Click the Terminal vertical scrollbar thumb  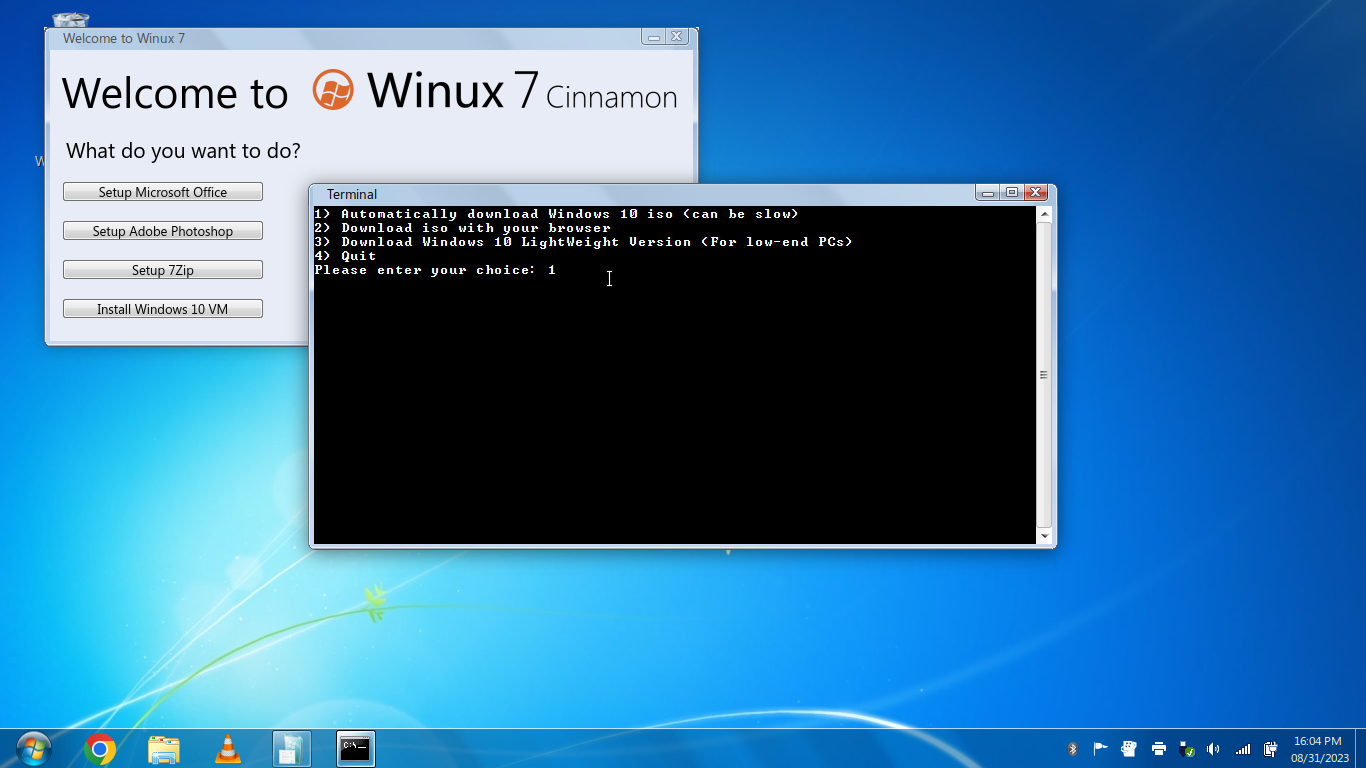(x=1045, y=375)
